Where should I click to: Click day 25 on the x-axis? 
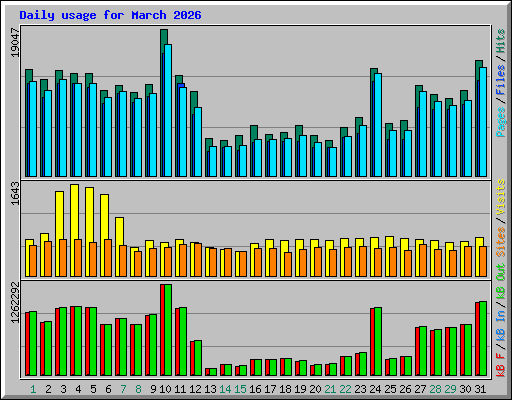[x=390, y=389]
